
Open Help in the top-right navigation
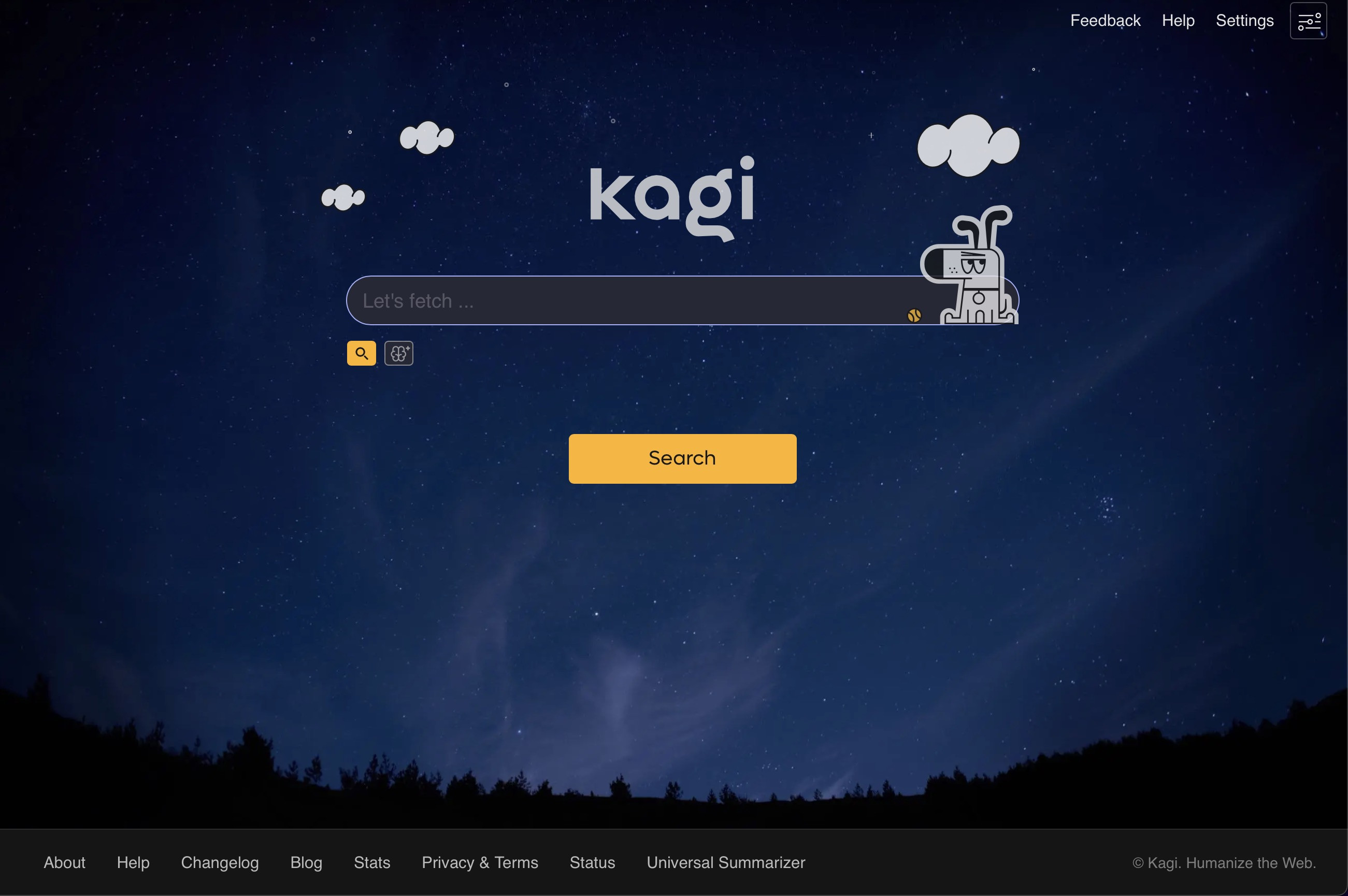click(1178, 21)
